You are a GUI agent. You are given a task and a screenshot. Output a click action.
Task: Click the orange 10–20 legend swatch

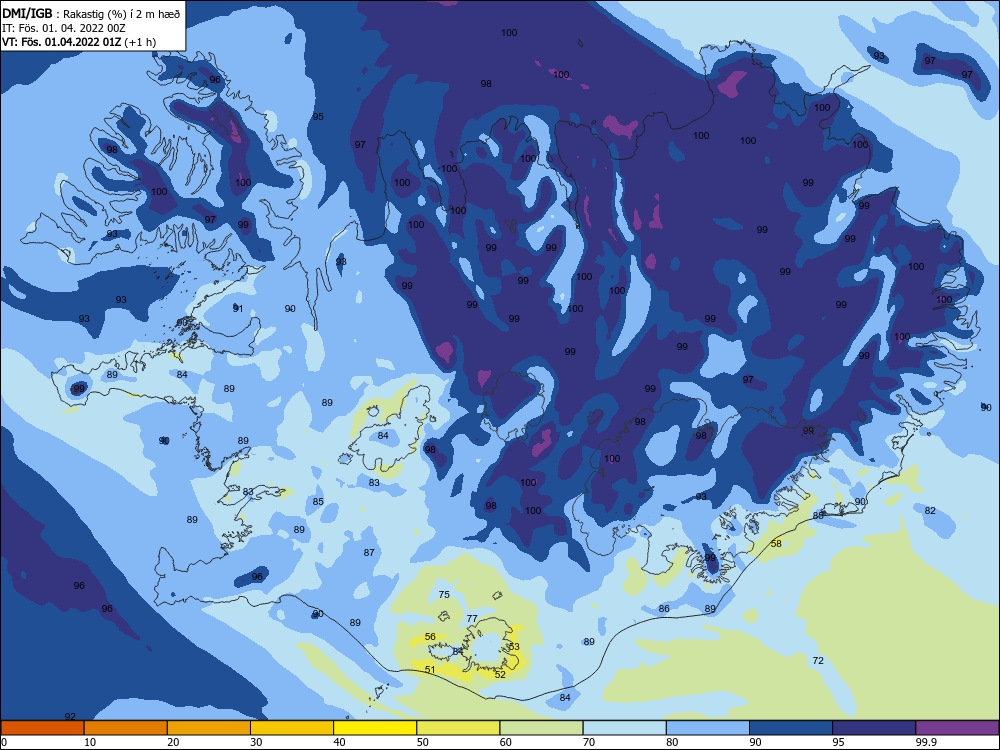126,728
